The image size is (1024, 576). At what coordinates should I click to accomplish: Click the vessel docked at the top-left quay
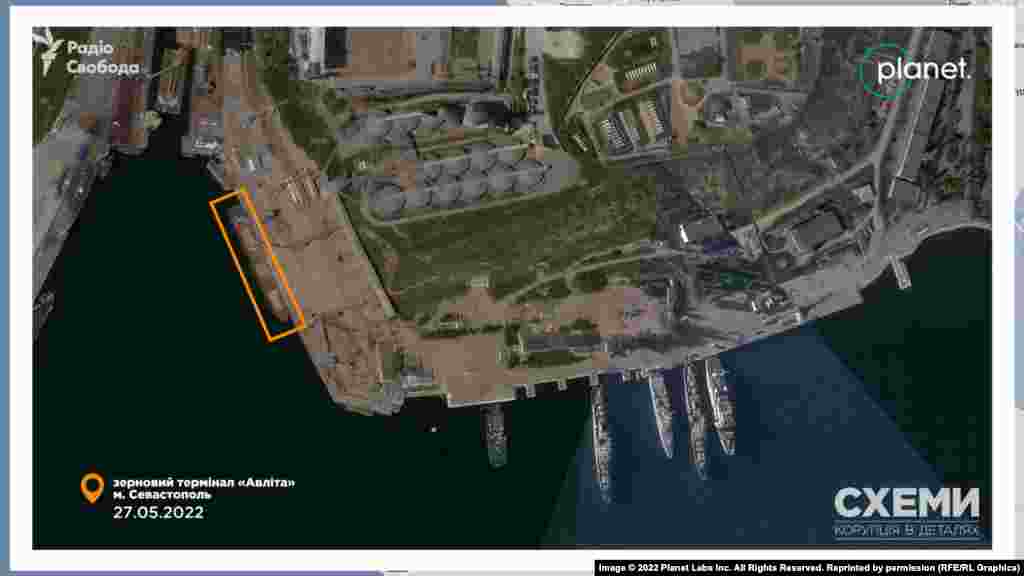tap(171, 80)
